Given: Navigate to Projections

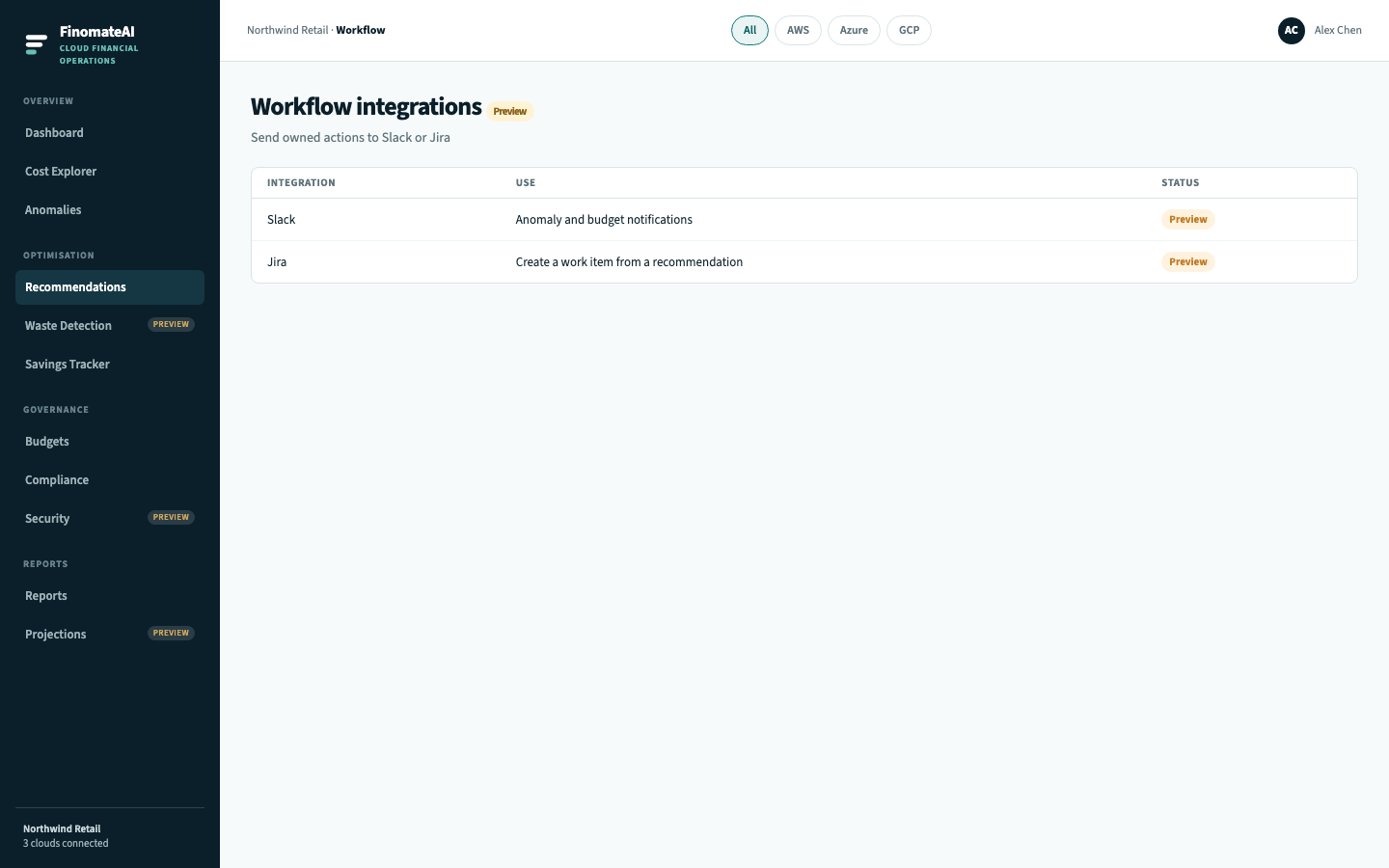Looking at the screenshot, I should click(x=110, y=635).
